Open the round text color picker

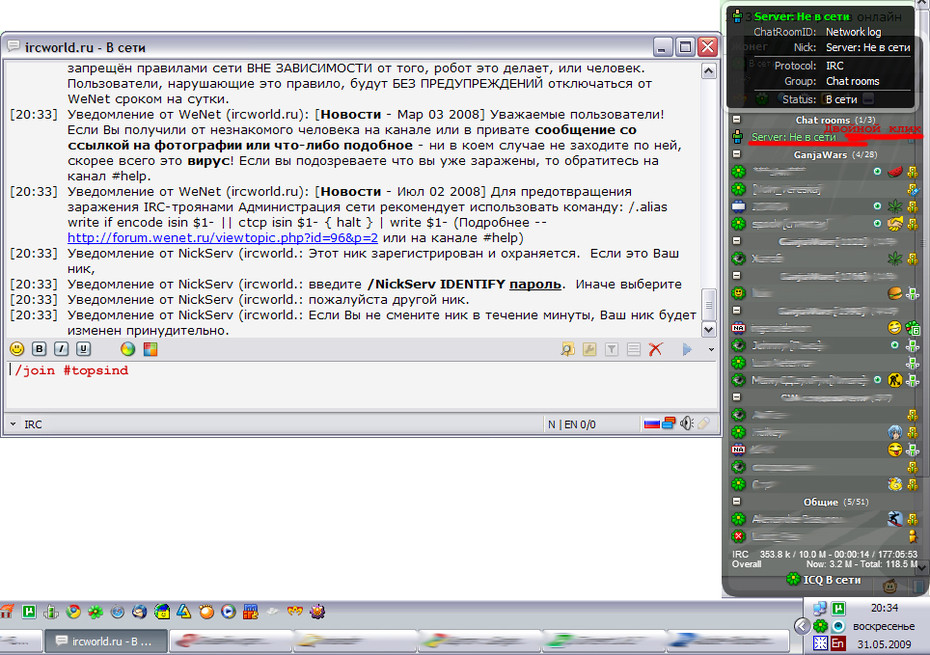click(x=128, y=349)
